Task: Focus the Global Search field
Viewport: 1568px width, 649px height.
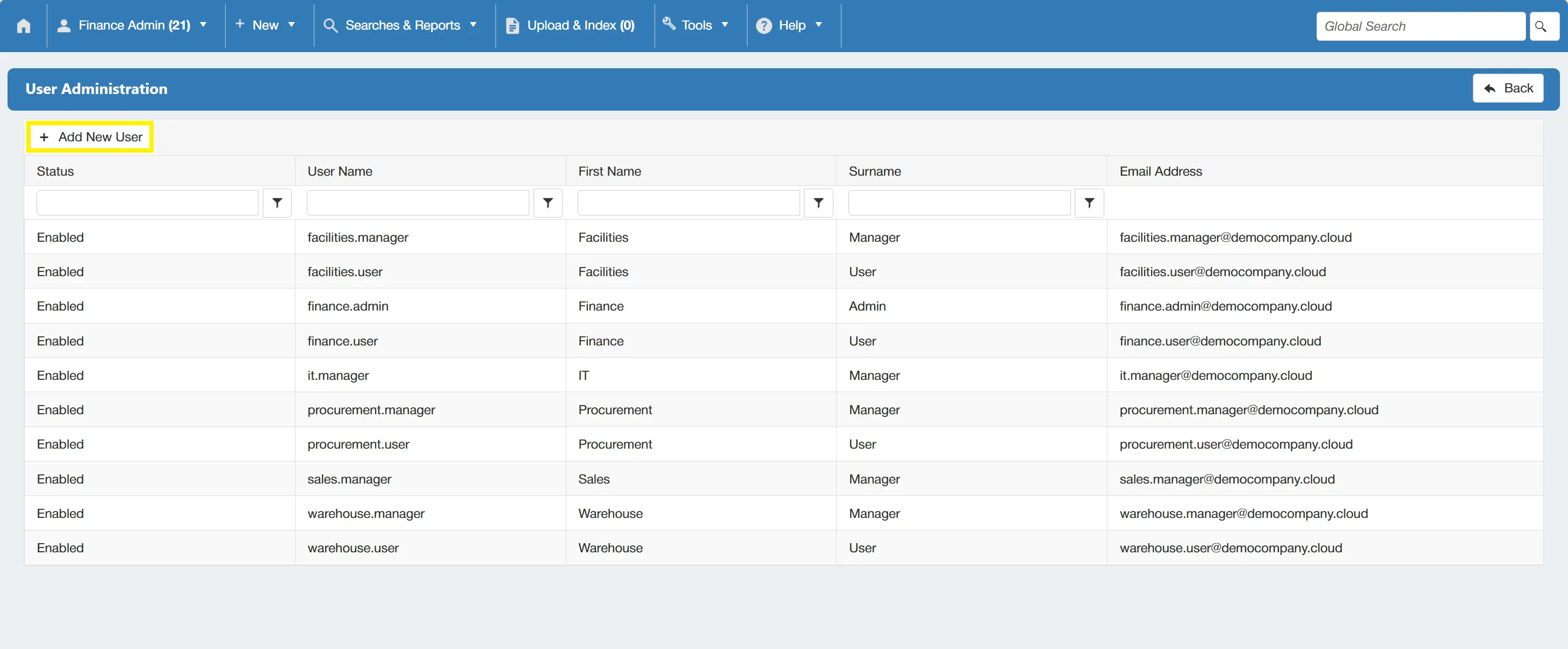Action: pos(1421,26)
